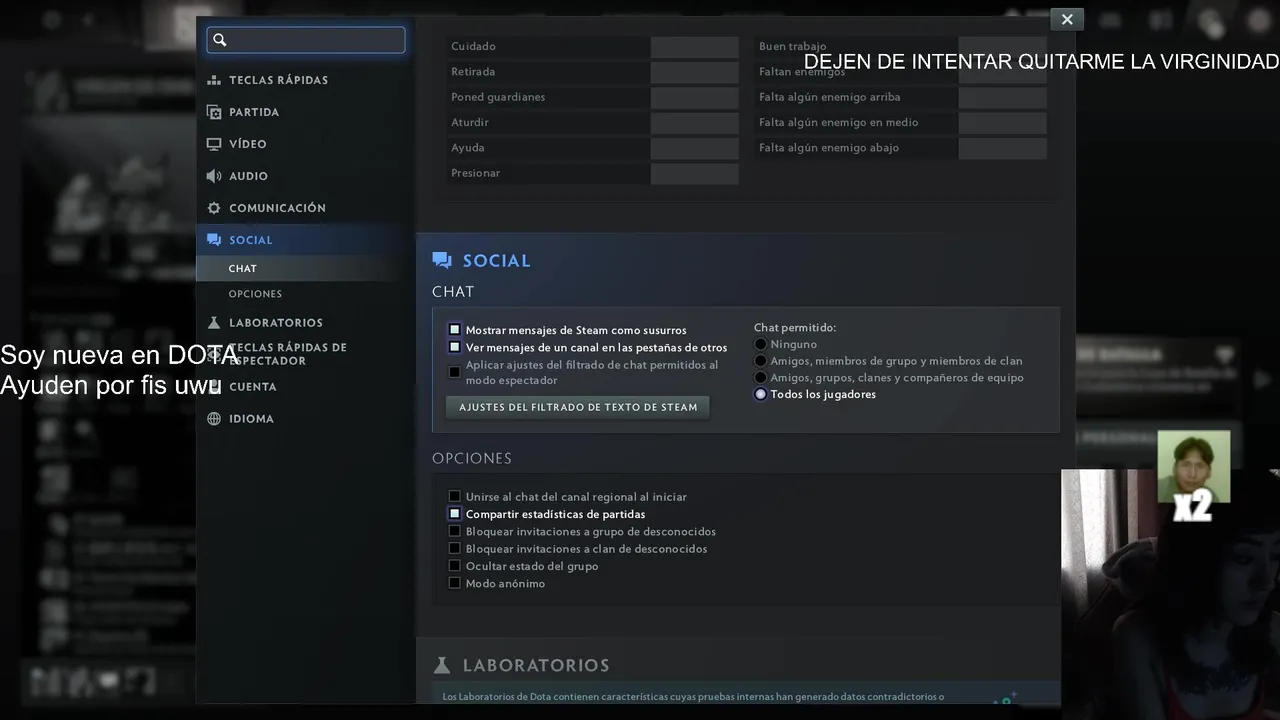Click the Audio speaker icon
The width and height of the screenshot is (1280, 720).
tap(214, 176)
